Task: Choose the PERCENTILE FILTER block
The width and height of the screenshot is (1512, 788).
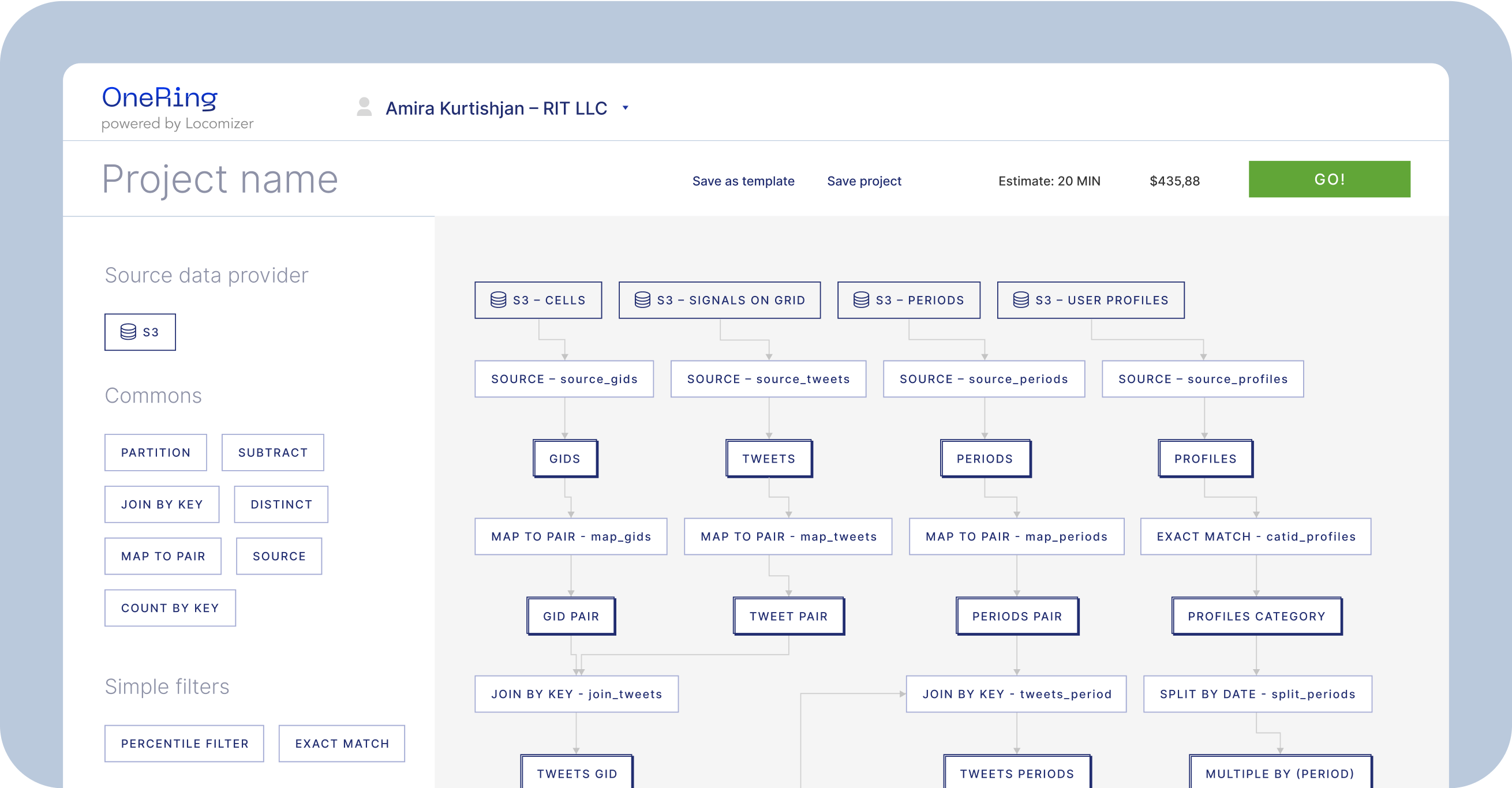Action: coord(184,744)
